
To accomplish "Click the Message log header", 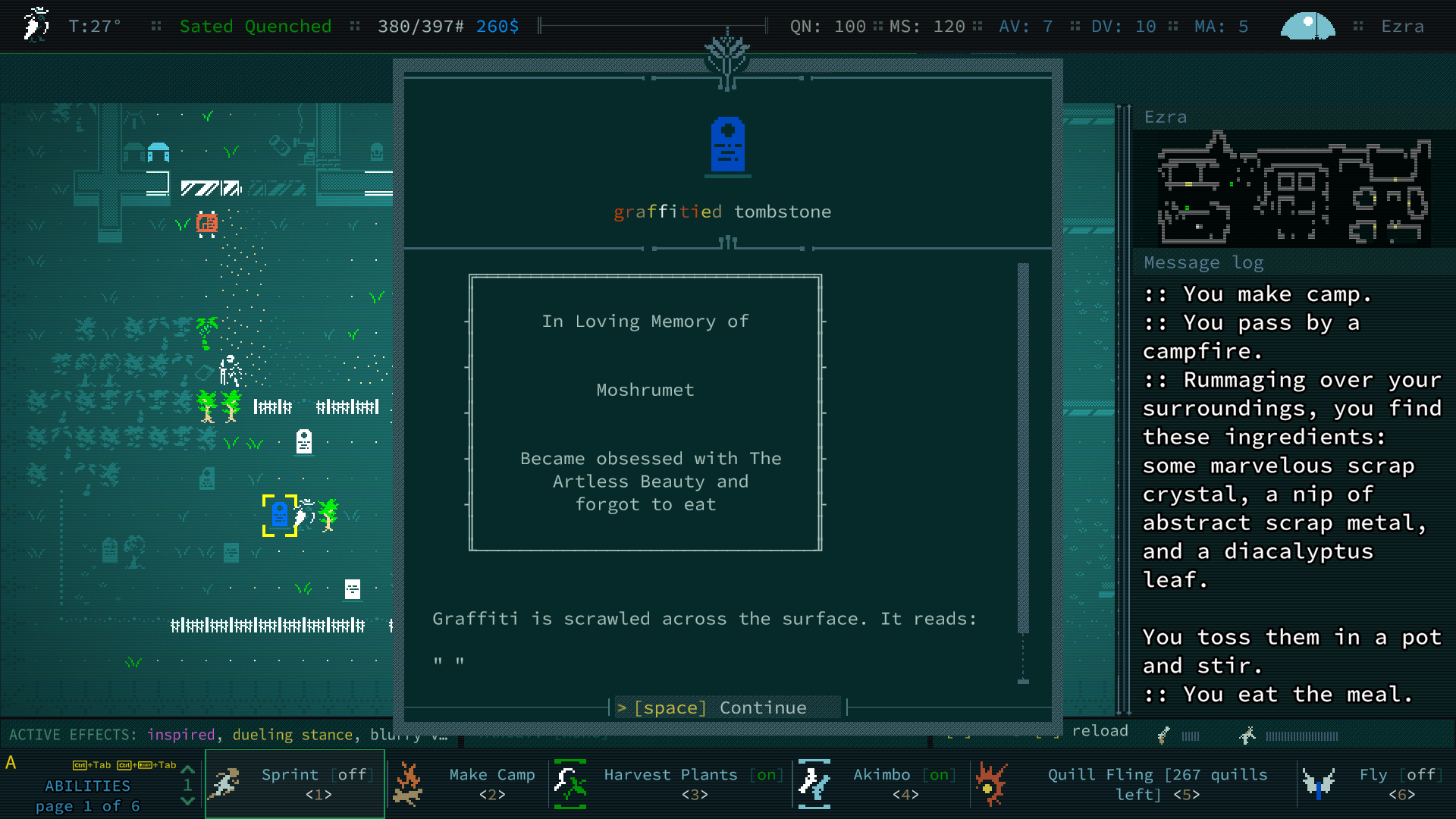I will [1203, 262].
